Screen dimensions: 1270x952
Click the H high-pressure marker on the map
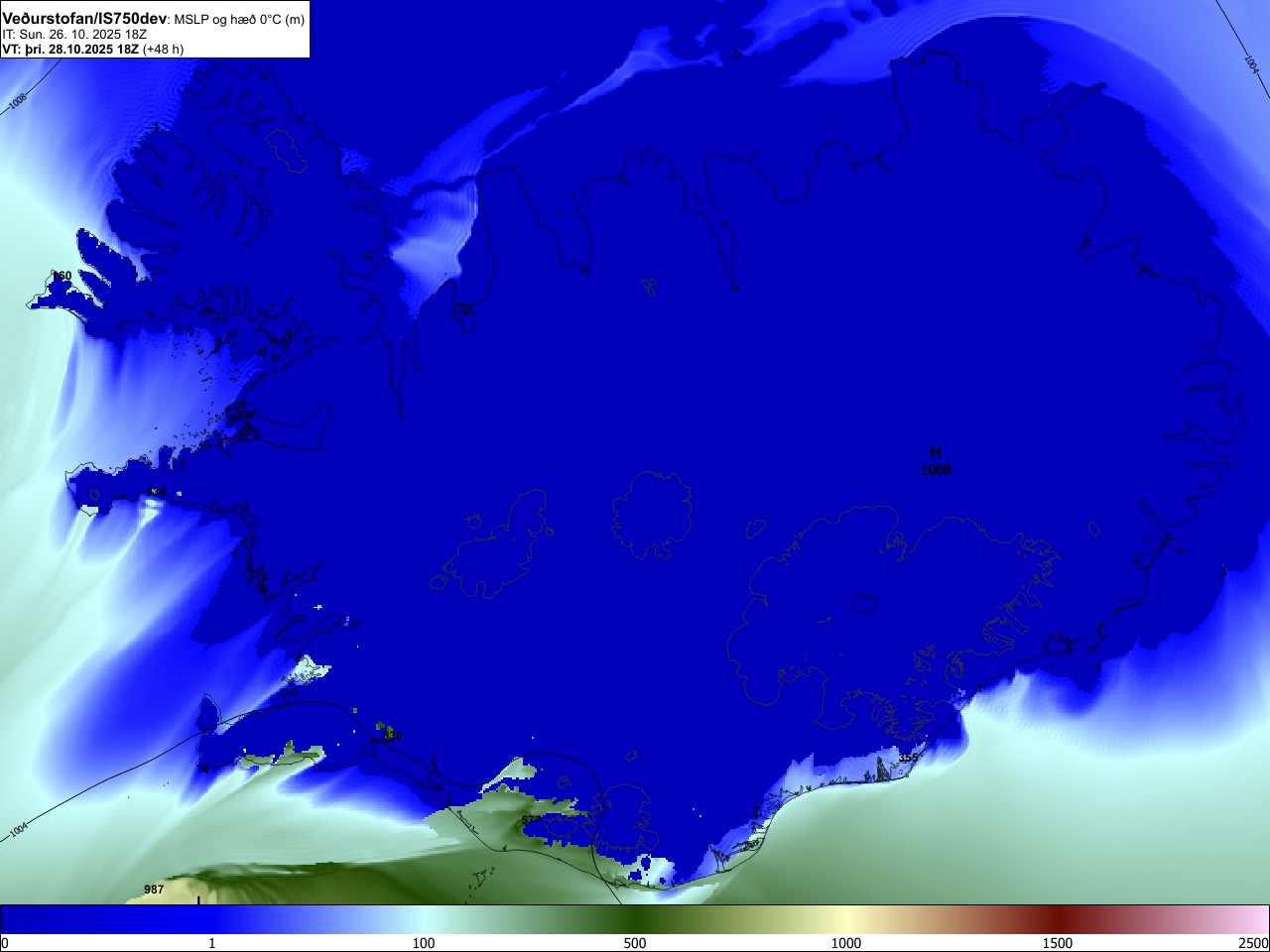tap(936, 452)
